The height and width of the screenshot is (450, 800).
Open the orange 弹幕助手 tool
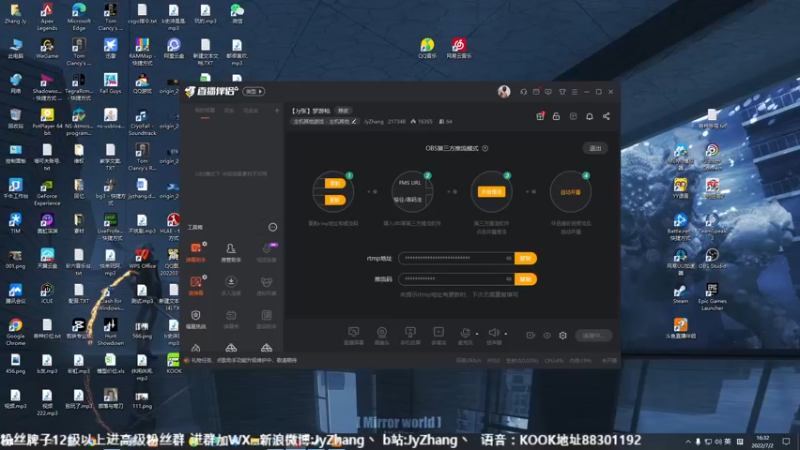(196, 252)
